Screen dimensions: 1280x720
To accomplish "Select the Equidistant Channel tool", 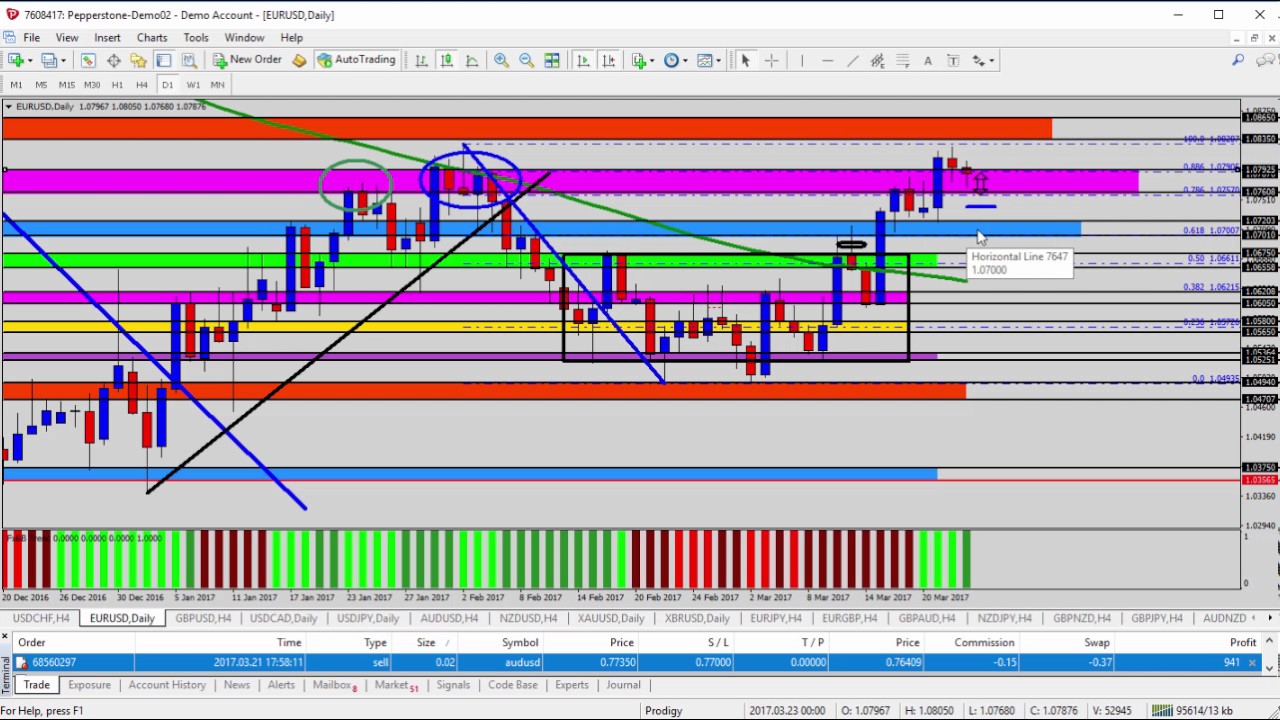I will 877,60.
